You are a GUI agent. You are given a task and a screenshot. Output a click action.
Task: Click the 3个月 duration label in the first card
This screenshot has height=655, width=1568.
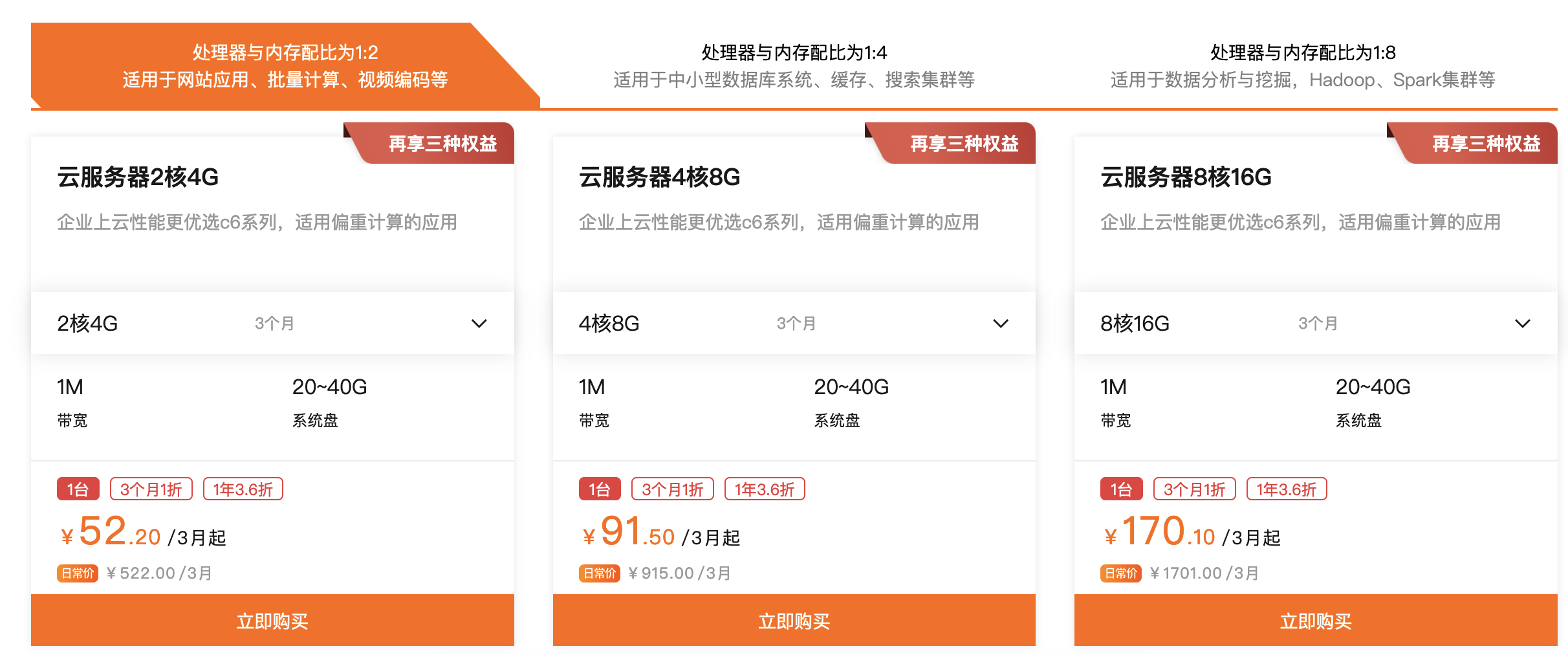274,323
